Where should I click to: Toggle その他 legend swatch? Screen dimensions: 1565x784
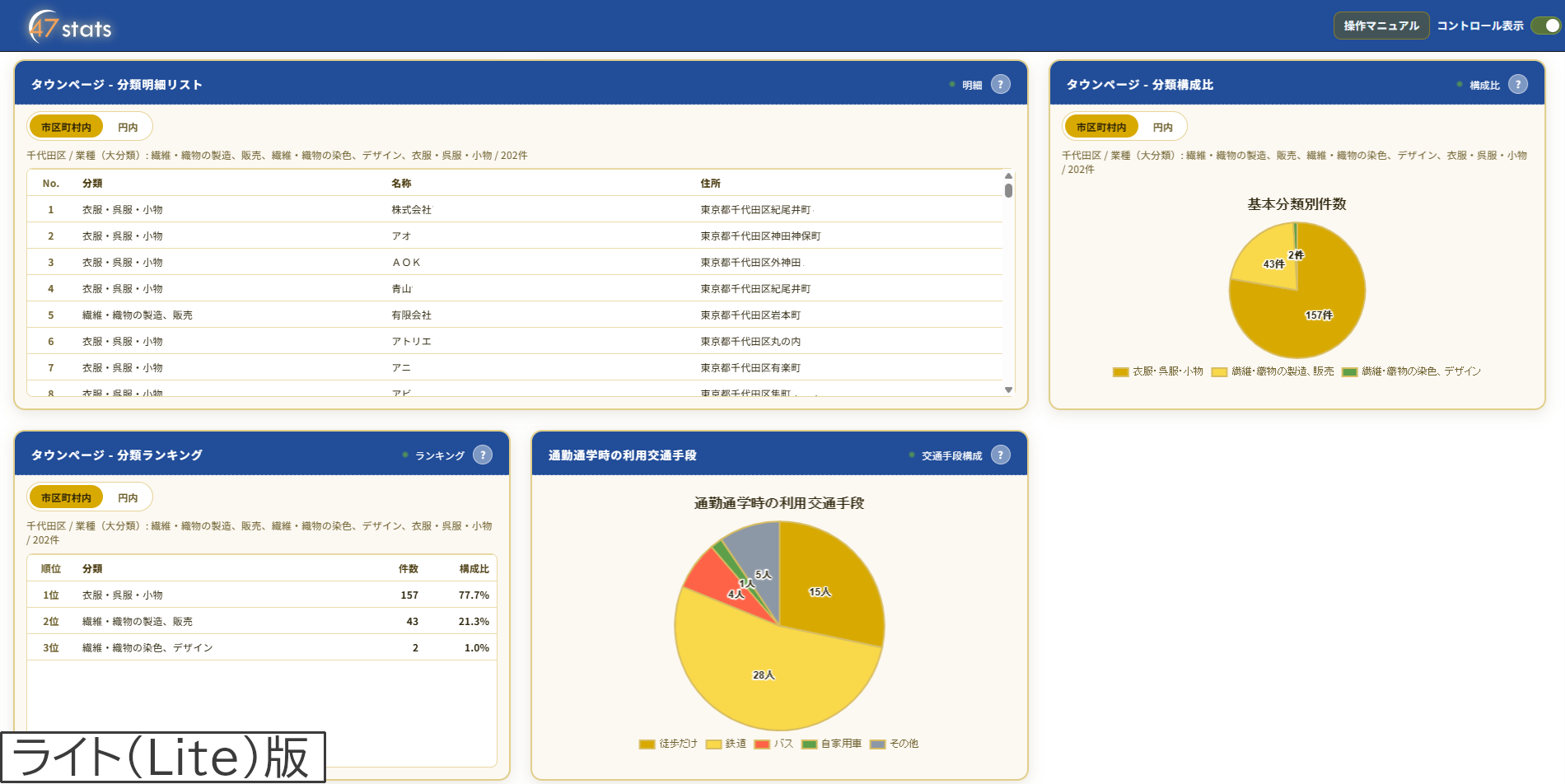point(878,744)
